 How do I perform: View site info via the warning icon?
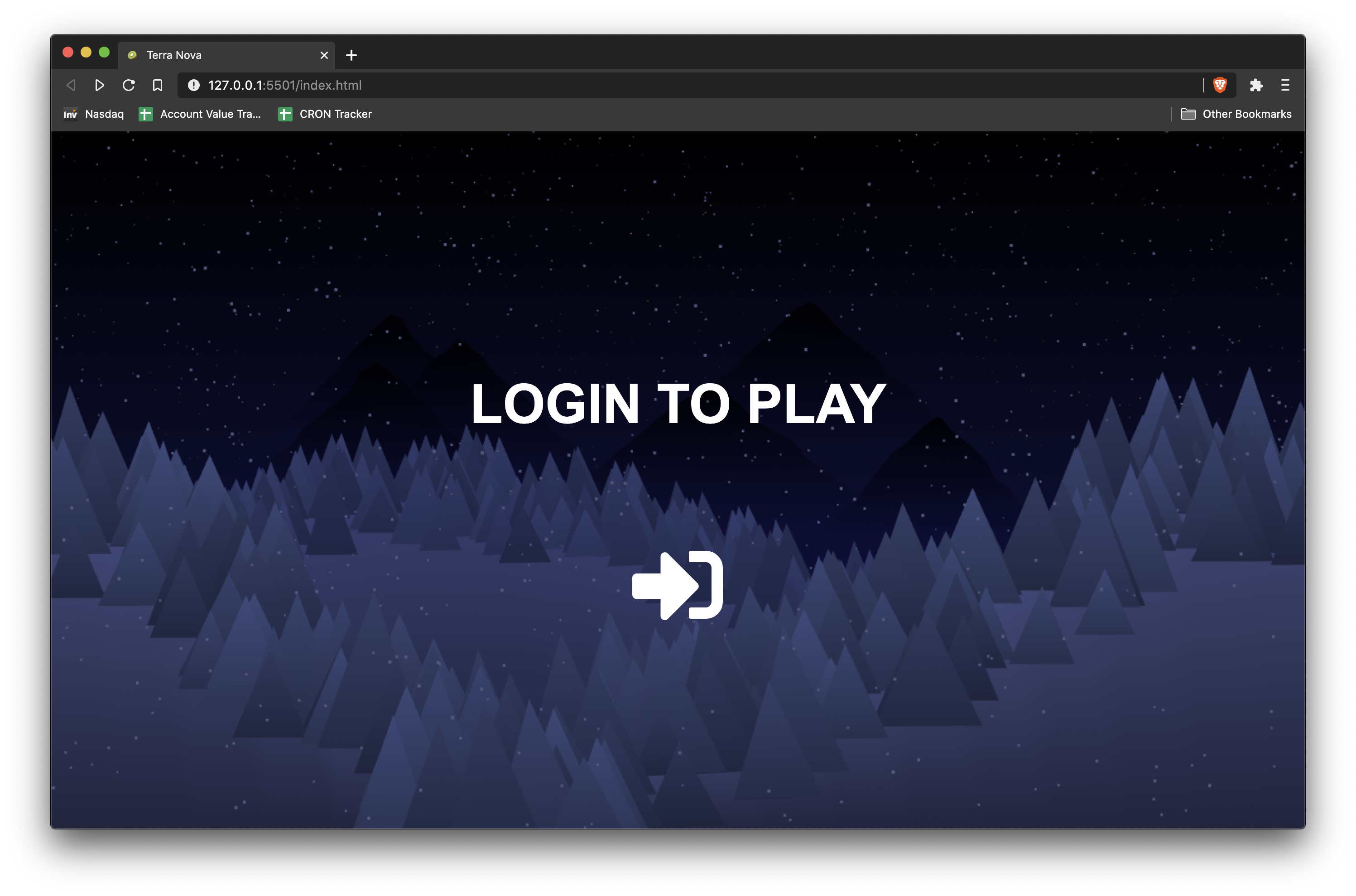[x=194, y=85]
